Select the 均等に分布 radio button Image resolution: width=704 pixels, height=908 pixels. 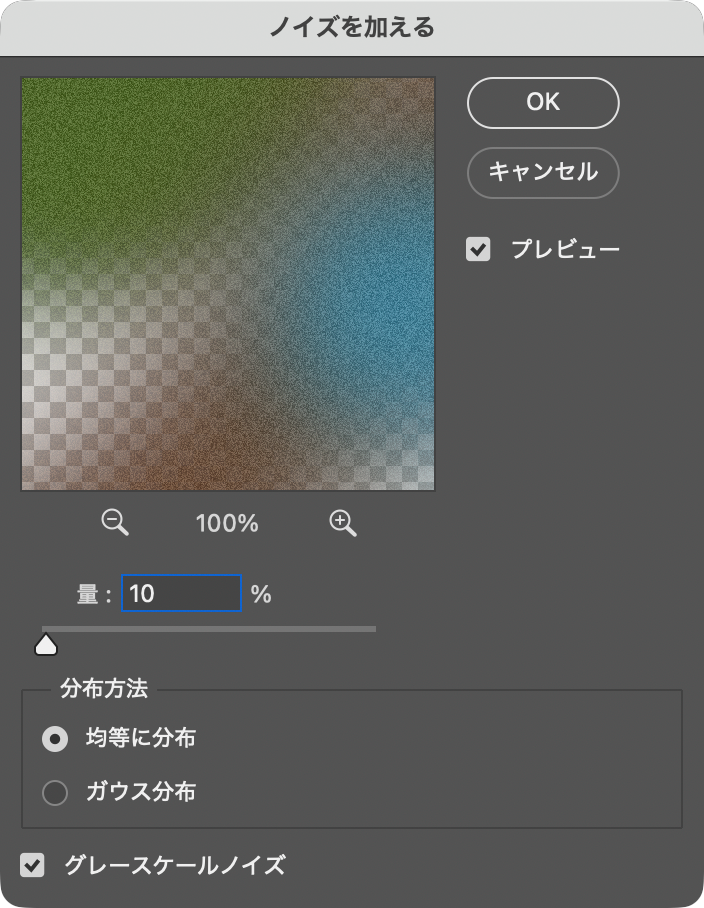click(x=55, y=739)
